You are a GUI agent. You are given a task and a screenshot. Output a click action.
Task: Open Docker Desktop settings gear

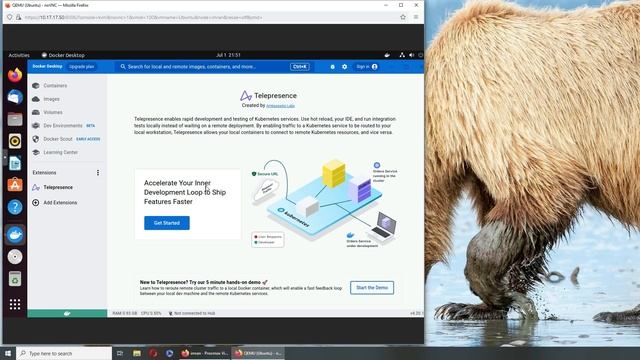click(x=344, y=67)
